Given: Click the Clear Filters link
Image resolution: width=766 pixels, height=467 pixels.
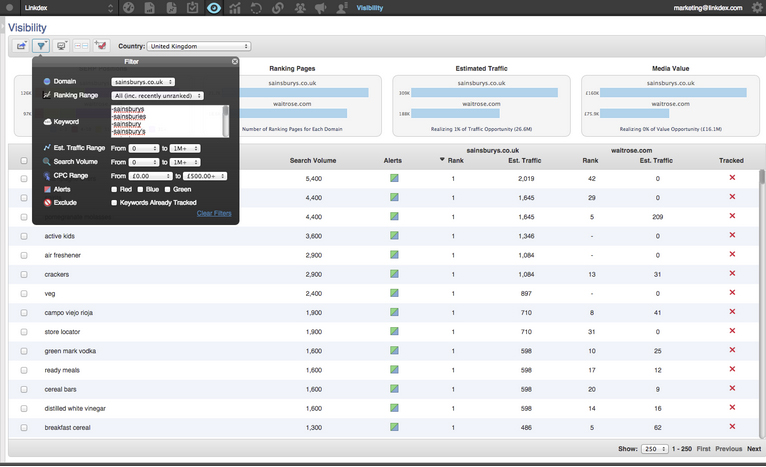Looking at the screenshot, I should 214,213.
